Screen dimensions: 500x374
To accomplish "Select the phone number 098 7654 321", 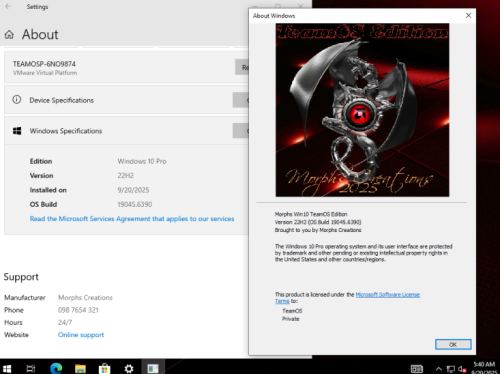I will 78,310.
